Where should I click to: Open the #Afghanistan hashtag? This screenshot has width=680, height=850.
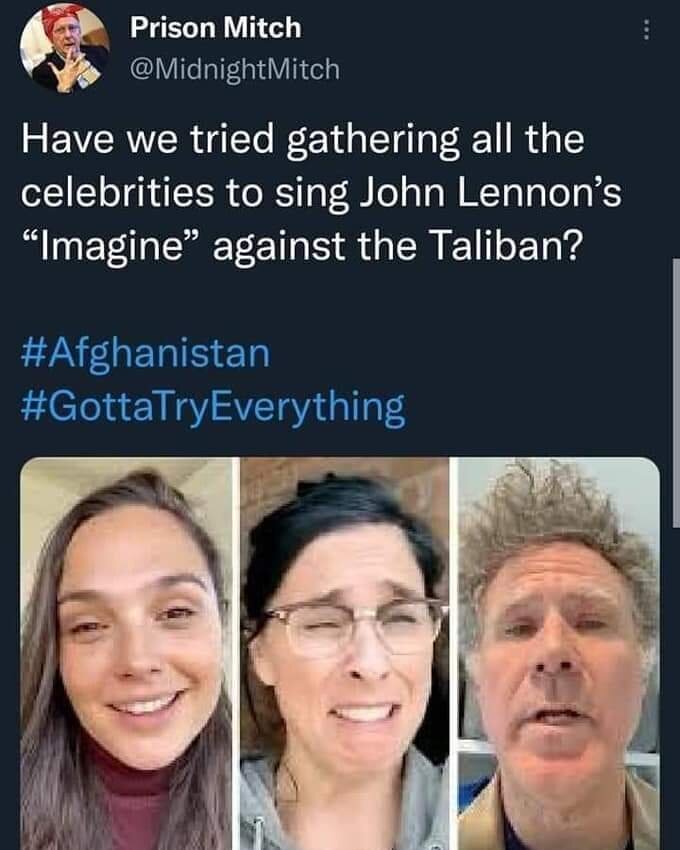145,354
